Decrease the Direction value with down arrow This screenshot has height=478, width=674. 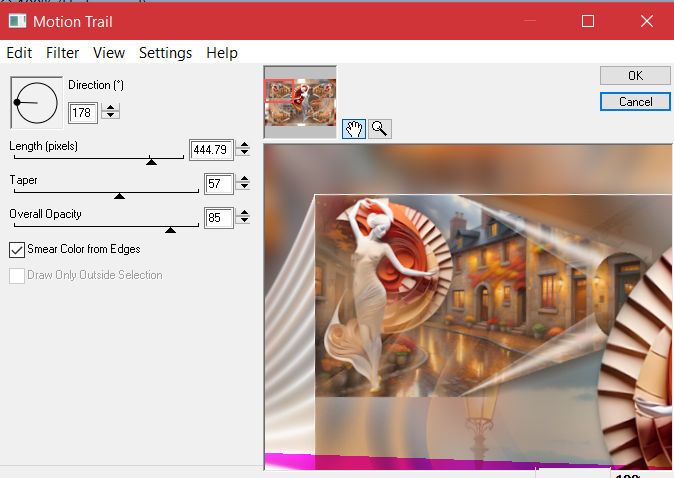point(110,116)
